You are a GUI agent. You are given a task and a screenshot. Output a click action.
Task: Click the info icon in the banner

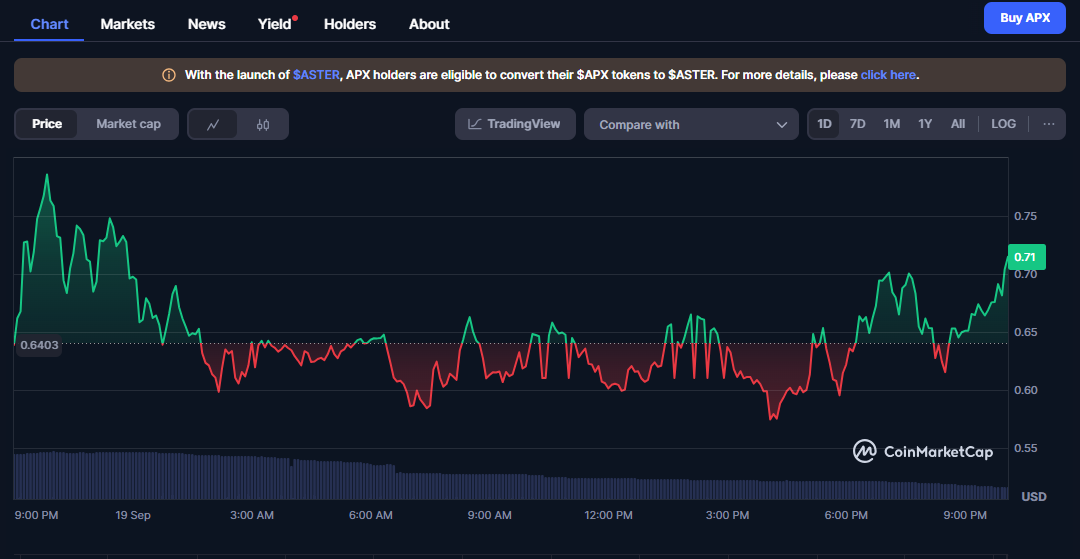pos(169,75)
